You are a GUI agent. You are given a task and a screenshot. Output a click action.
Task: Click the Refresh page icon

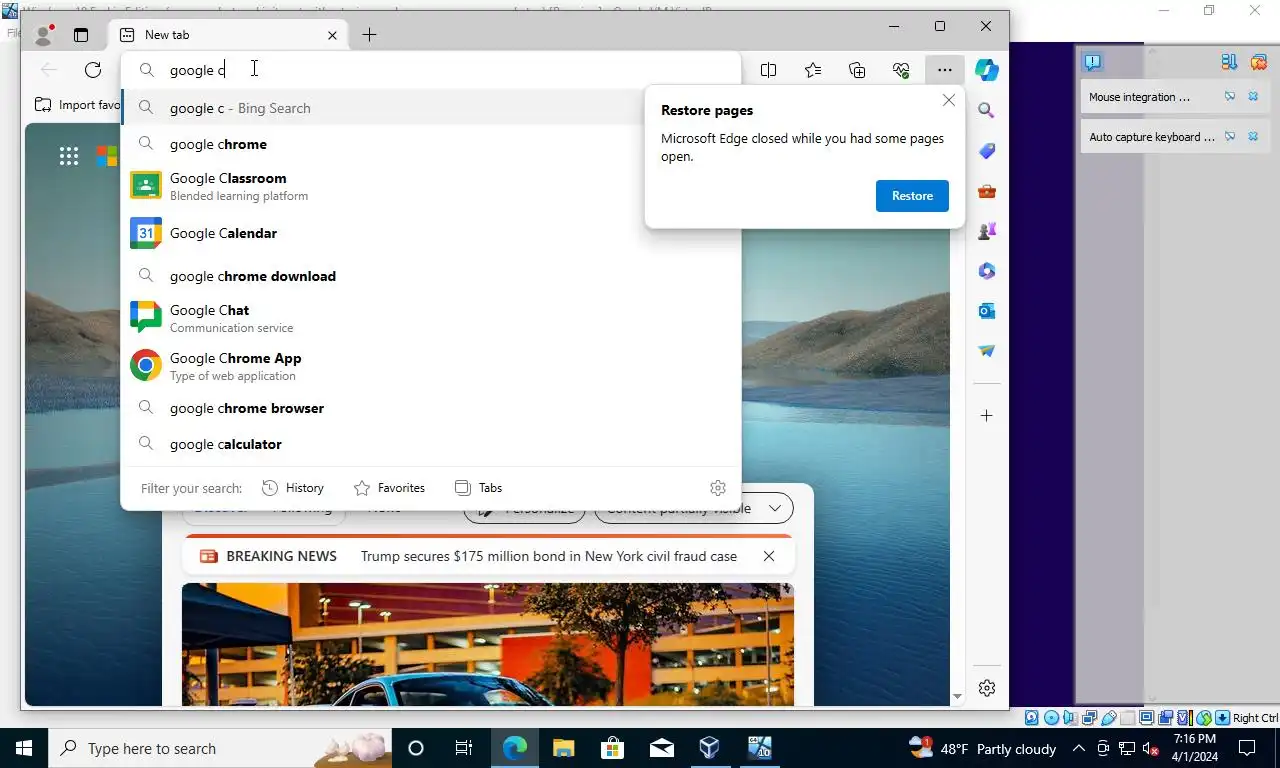(x=93, y=70)
